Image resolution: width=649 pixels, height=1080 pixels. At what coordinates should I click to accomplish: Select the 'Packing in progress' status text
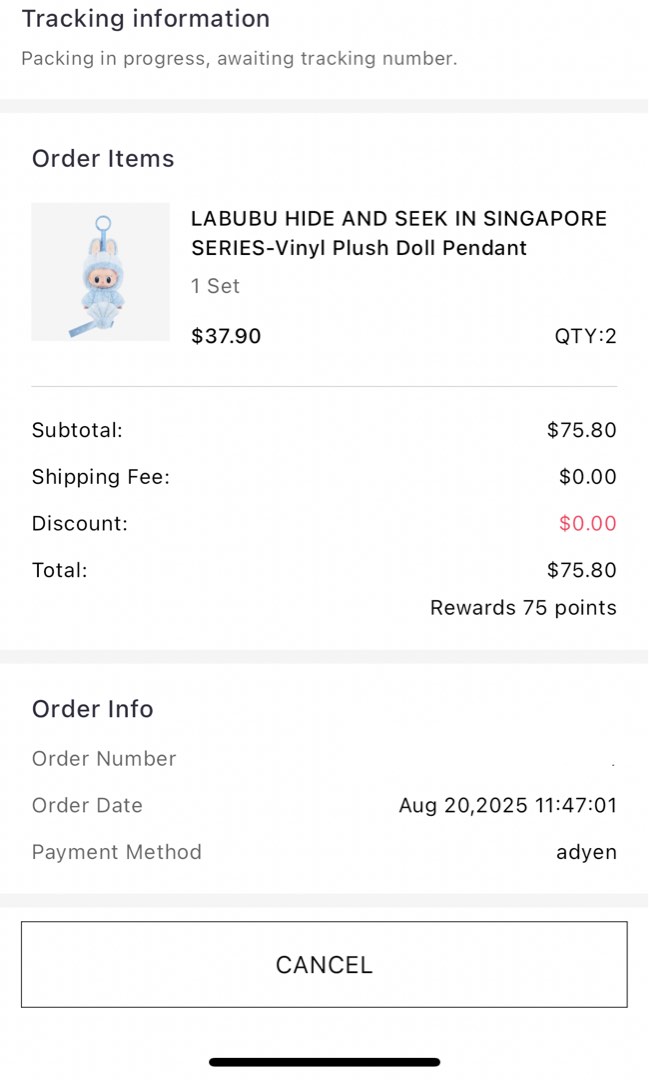pyautogui.click(x=239, y=58)
